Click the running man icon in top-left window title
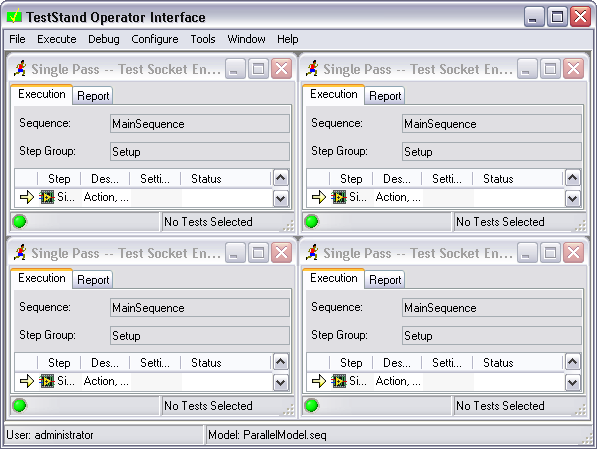Viewport: 597px width, 449px height. click(20, 69)
